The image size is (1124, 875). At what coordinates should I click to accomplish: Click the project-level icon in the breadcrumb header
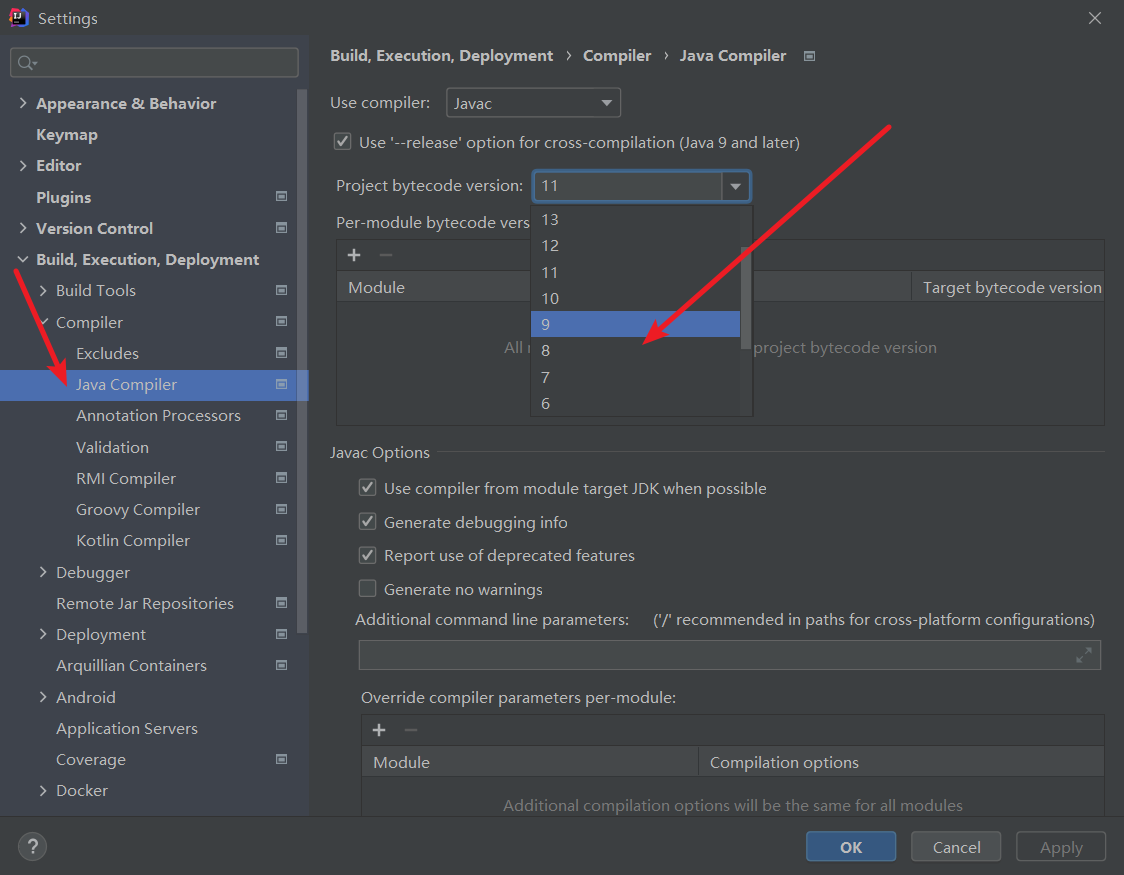[x=809, y=56]
